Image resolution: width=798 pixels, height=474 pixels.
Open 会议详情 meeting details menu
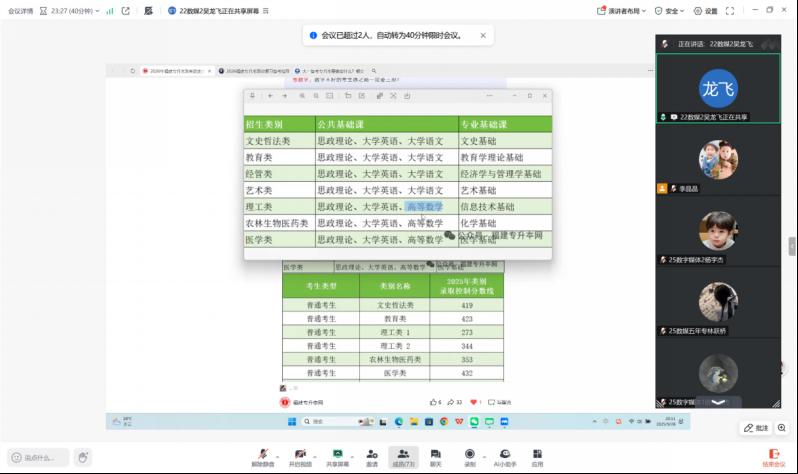tap(20, 11)
